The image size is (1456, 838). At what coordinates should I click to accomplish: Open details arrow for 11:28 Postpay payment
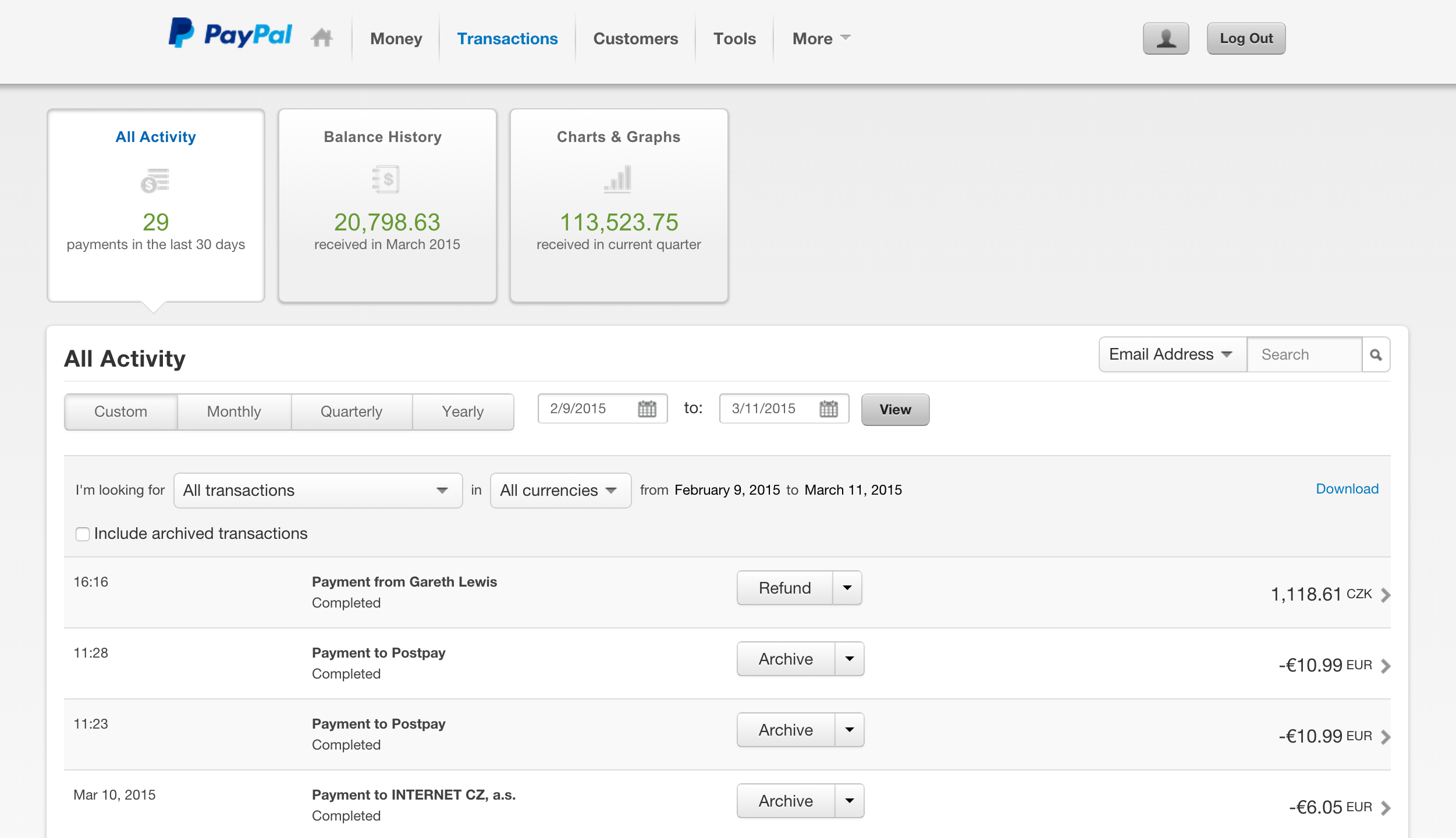1386,666
